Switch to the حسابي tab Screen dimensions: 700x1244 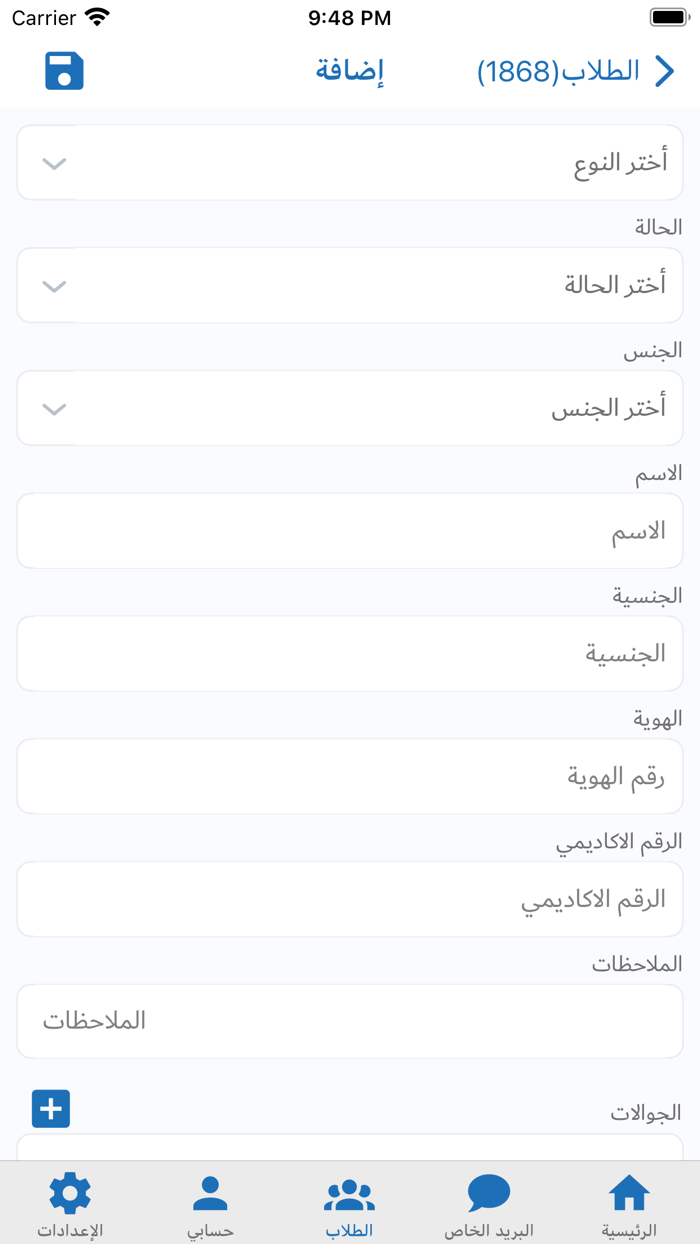[209, 1205]
